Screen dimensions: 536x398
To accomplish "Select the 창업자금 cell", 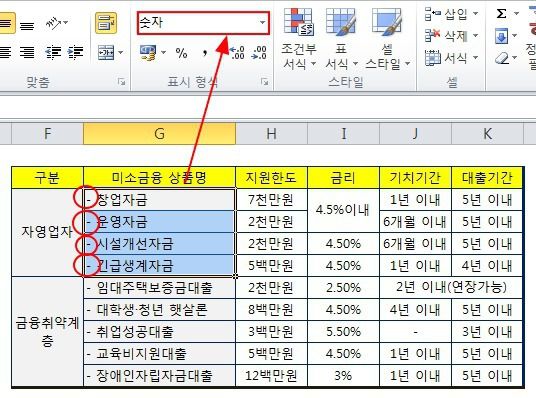I will 159,200.
